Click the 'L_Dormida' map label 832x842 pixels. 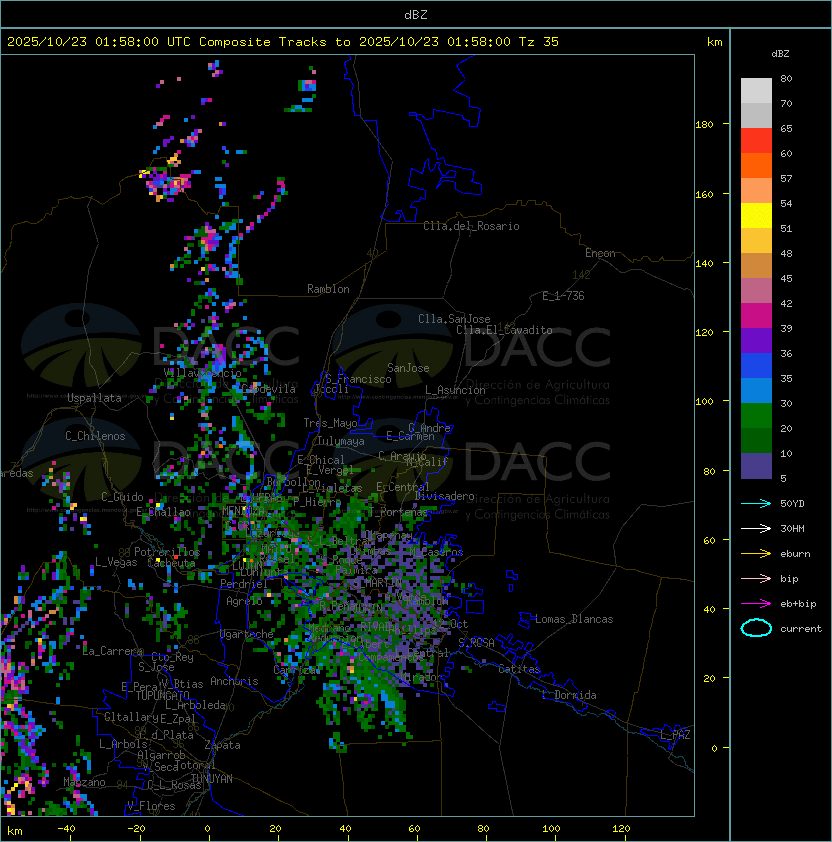tap(569, 695)
